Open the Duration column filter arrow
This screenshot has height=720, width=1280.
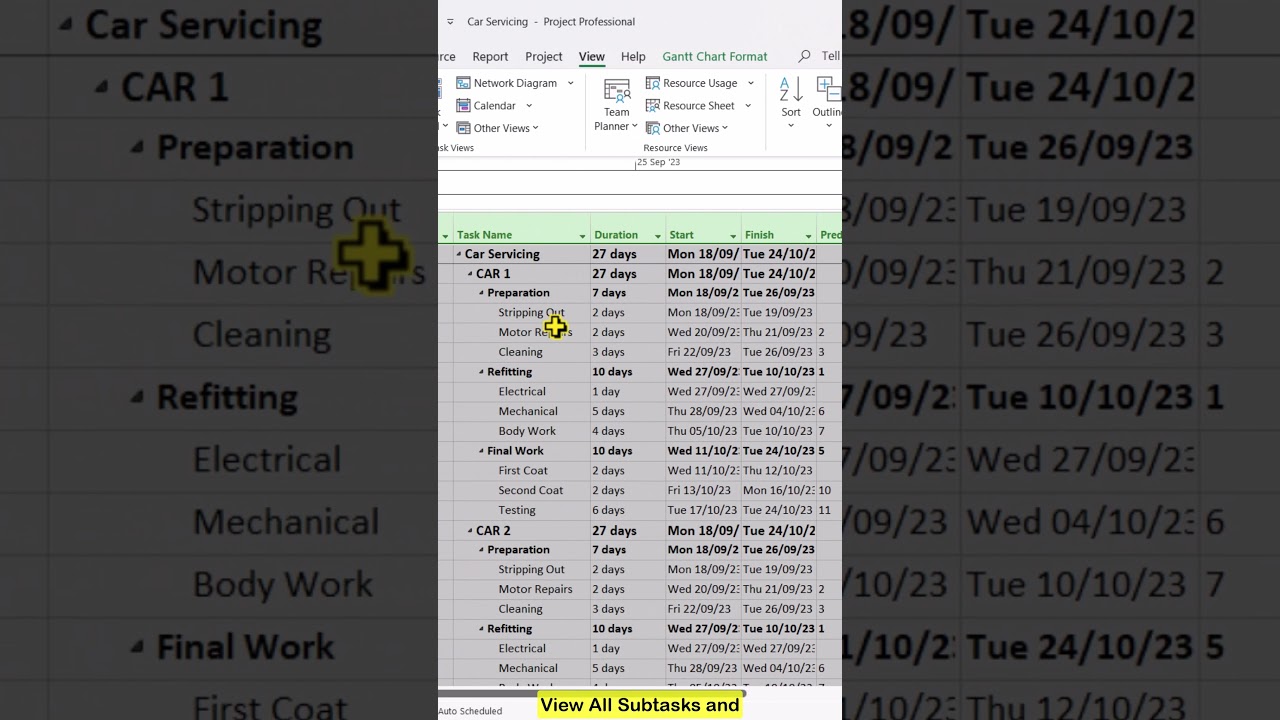658,236
